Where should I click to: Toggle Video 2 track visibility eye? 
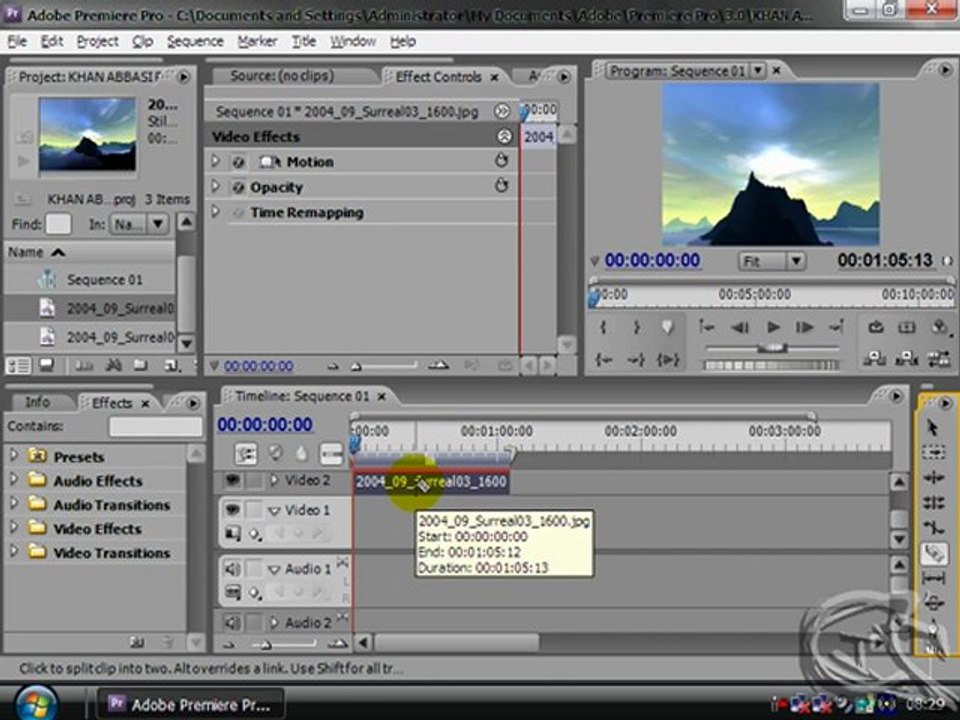click(x=232, y=480)
